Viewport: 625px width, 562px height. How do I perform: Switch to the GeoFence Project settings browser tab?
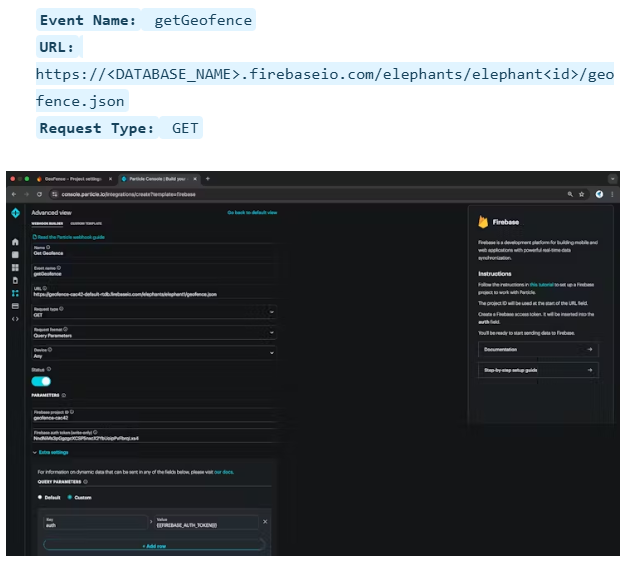click(71, 178)
